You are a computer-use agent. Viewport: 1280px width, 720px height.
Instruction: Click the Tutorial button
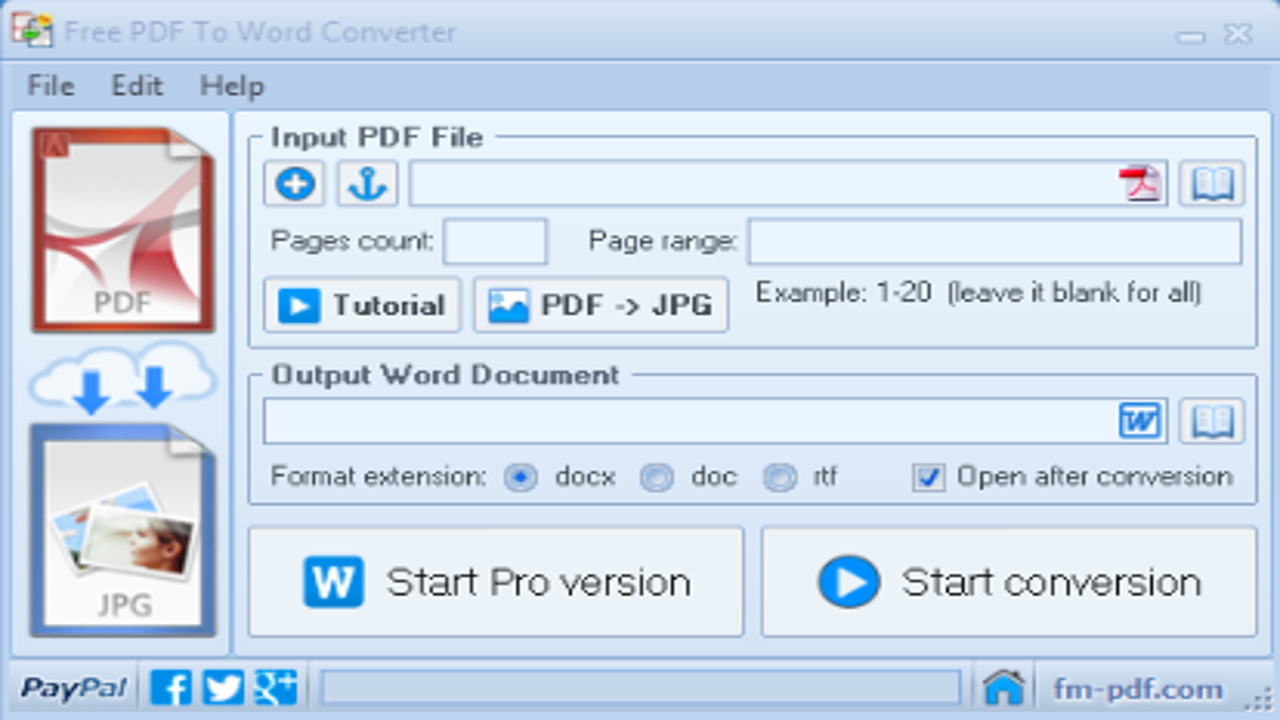tap(362, 305)
